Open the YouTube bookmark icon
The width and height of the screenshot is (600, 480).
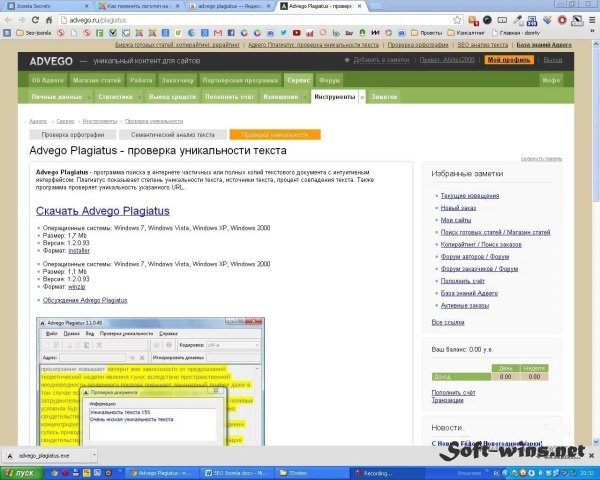[297, 33]
